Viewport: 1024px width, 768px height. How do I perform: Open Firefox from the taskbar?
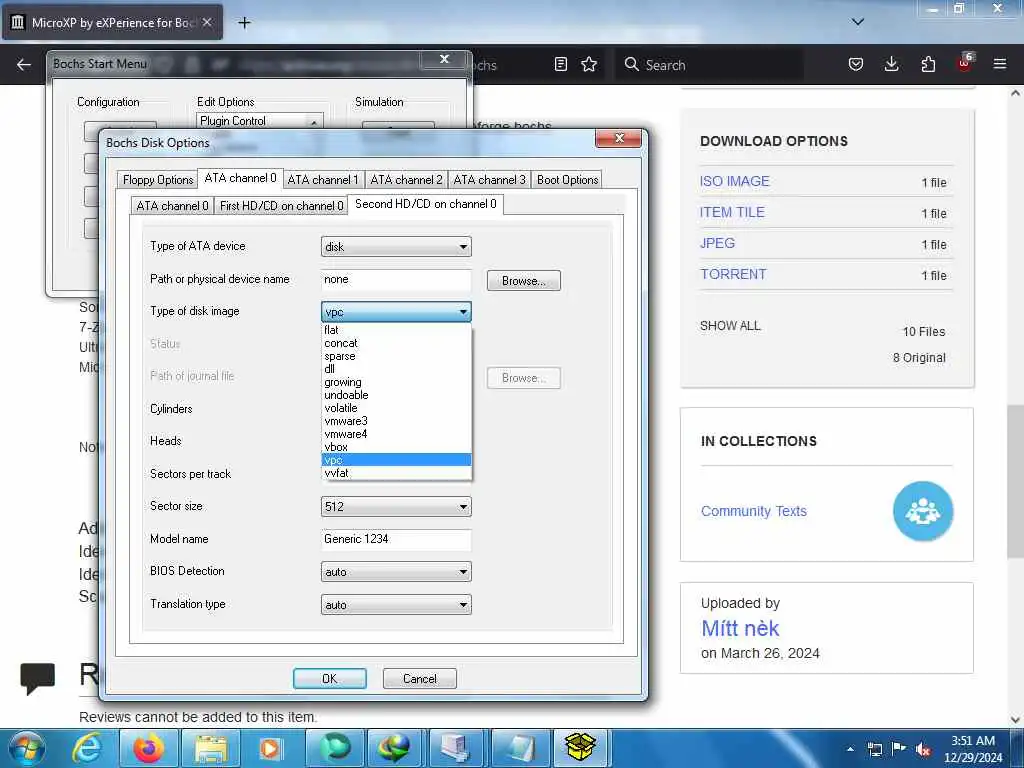click(148, 748)
